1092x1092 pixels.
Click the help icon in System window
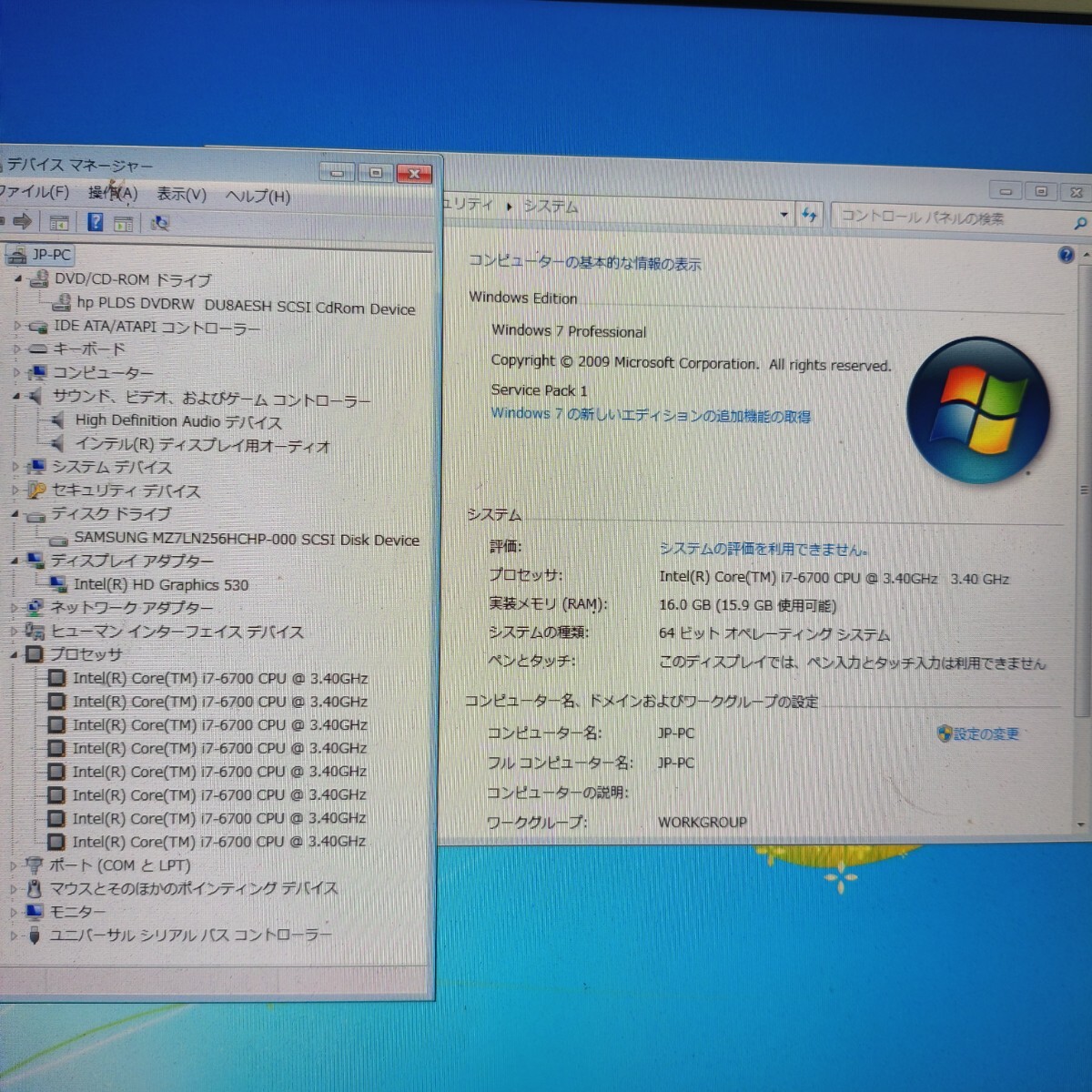[1066, 256]
